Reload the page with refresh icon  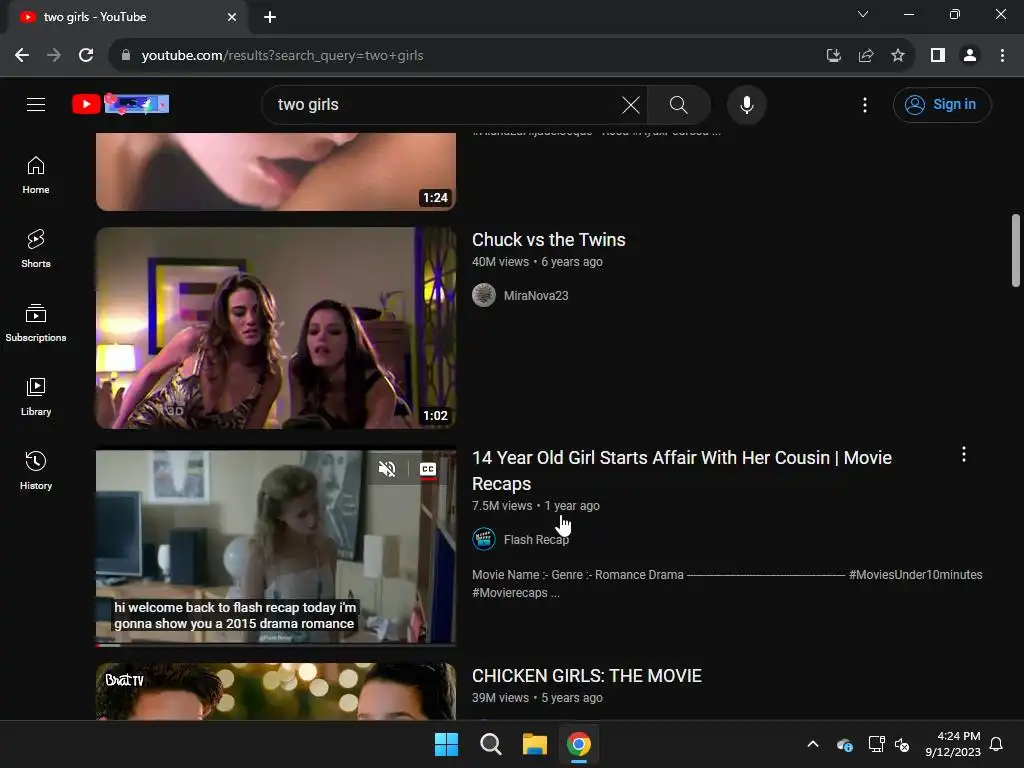86,56
